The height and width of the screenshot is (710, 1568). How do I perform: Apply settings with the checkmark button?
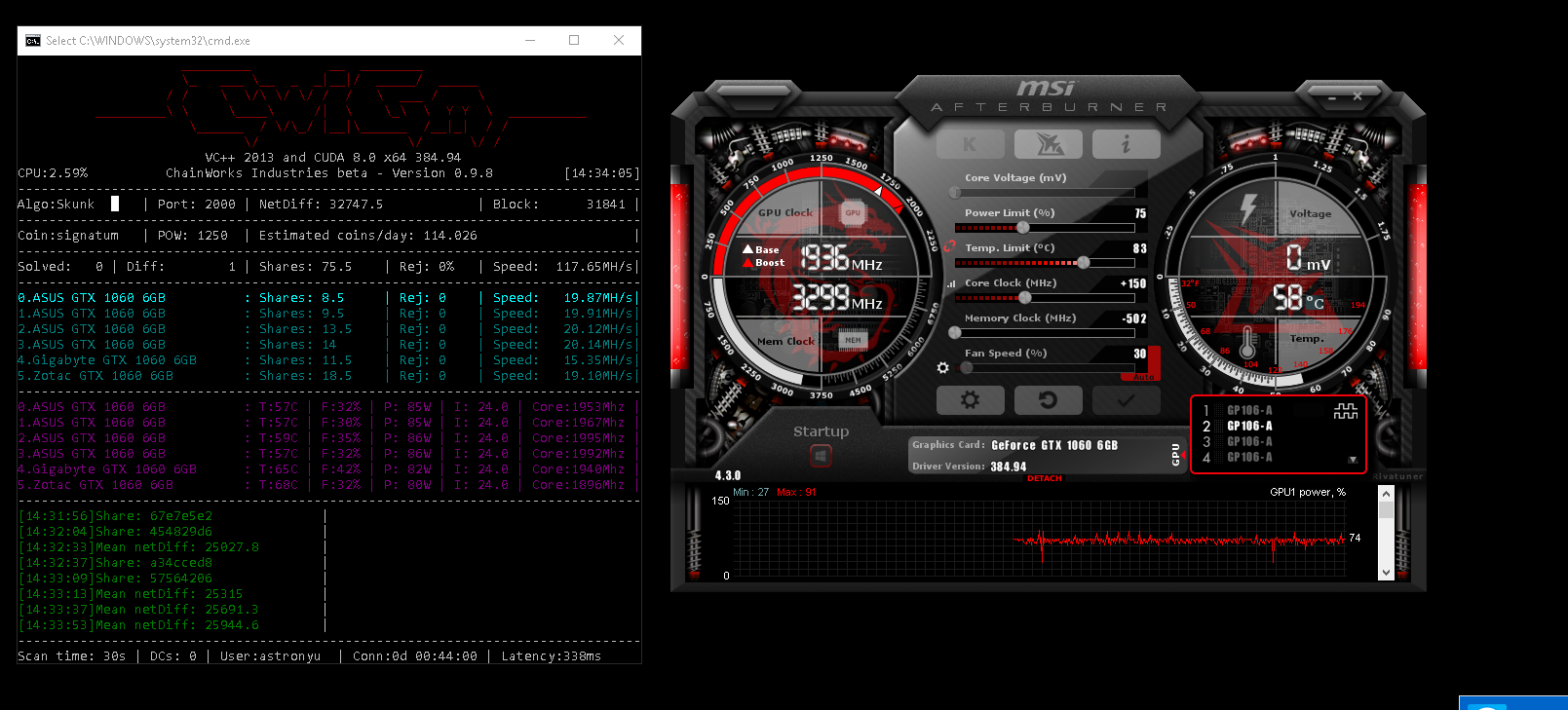point(1127,399)
